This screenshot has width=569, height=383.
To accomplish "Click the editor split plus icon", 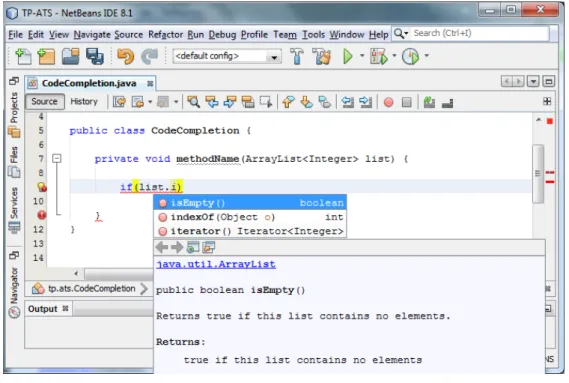I will coord(547,101).
